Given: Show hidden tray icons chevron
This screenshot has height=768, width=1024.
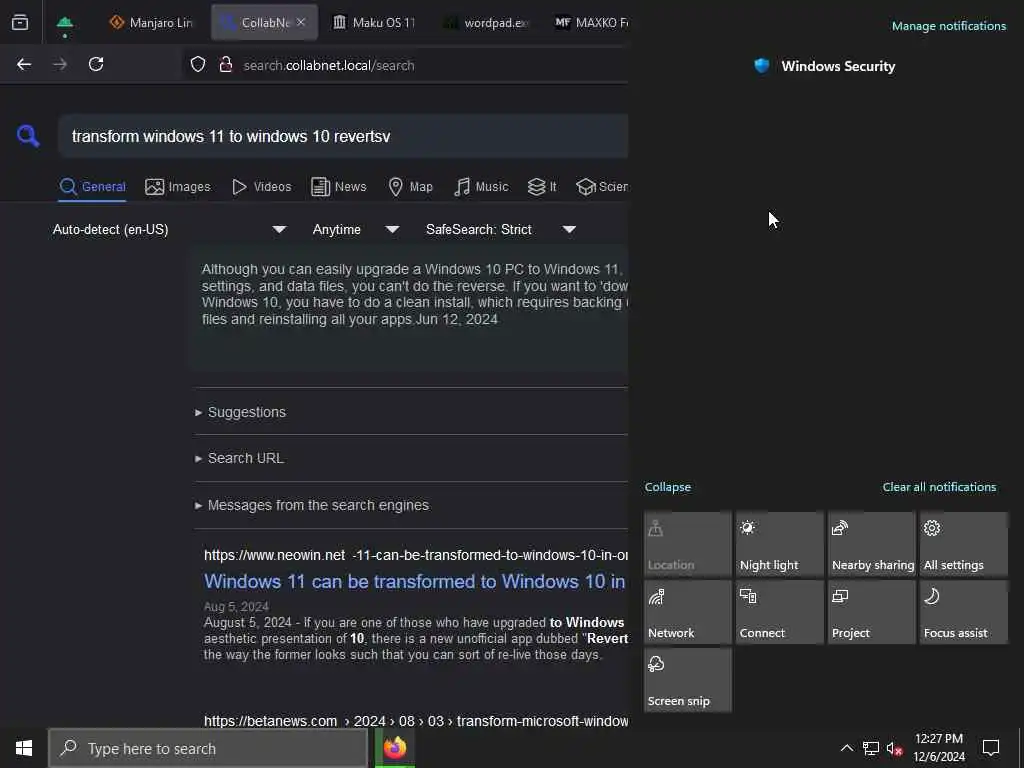Looking at the screenshot, I should (846, 748).
